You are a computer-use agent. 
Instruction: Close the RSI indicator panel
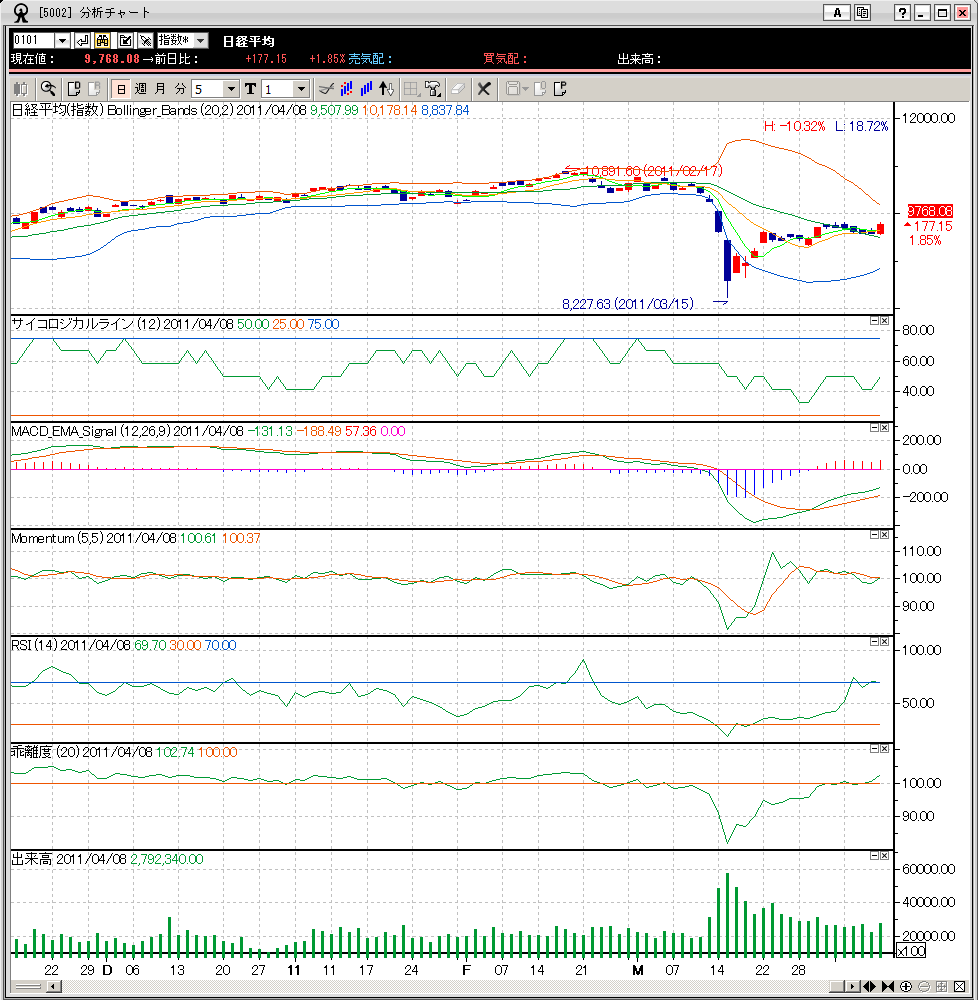[x=884, y=642]
